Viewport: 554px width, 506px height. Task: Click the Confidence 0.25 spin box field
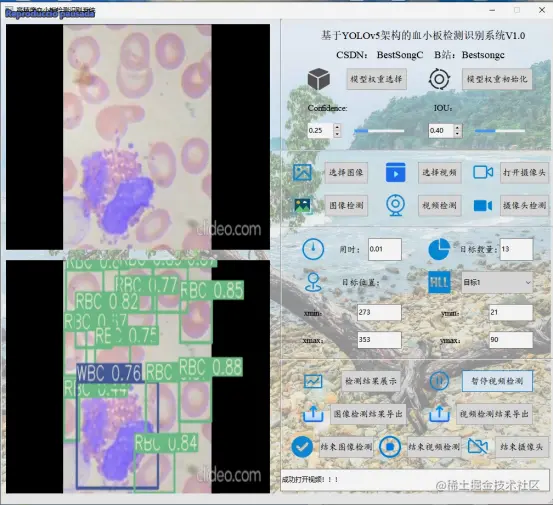(320, 130)
